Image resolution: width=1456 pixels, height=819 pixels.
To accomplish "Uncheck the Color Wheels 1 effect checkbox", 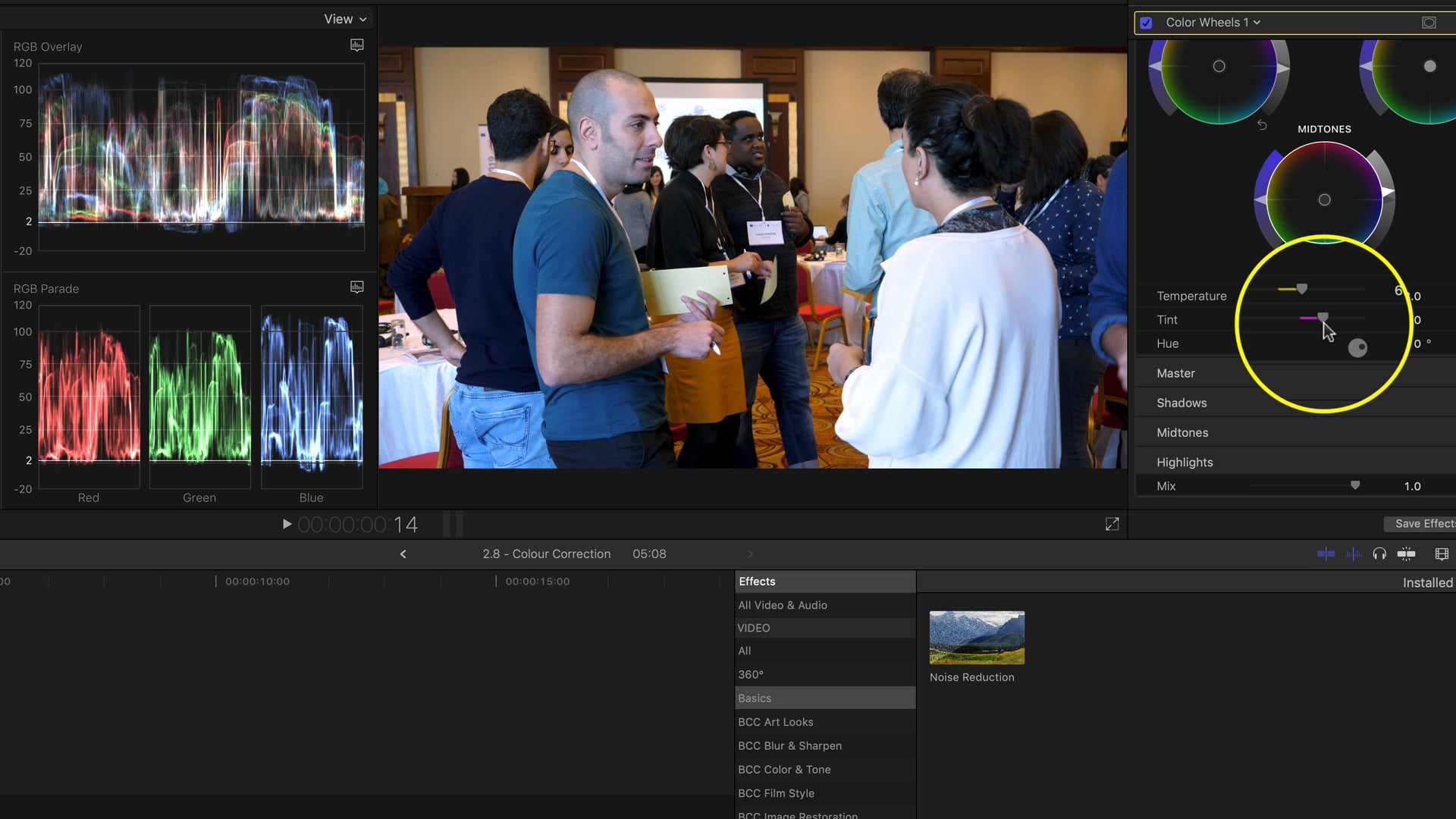I will [1146, 22].
